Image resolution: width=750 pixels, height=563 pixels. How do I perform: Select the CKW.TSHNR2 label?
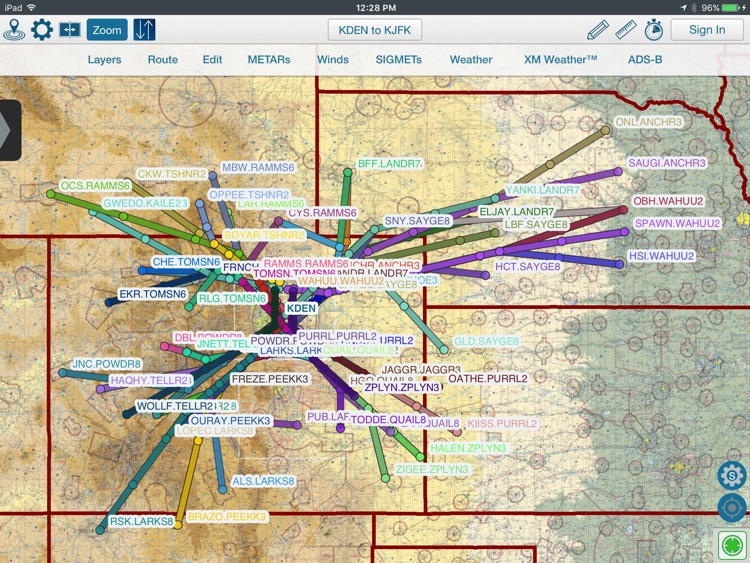pos(172,174)
